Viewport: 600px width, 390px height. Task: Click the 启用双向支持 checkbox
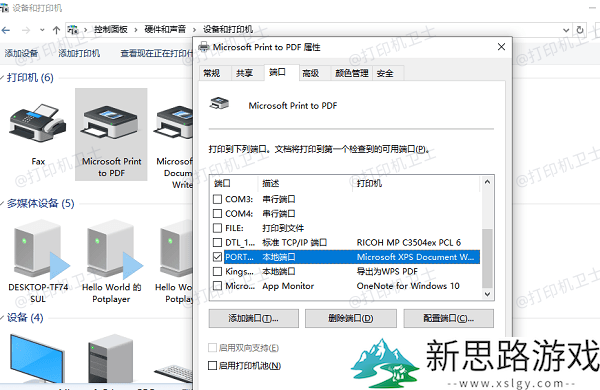pos(212,348)
